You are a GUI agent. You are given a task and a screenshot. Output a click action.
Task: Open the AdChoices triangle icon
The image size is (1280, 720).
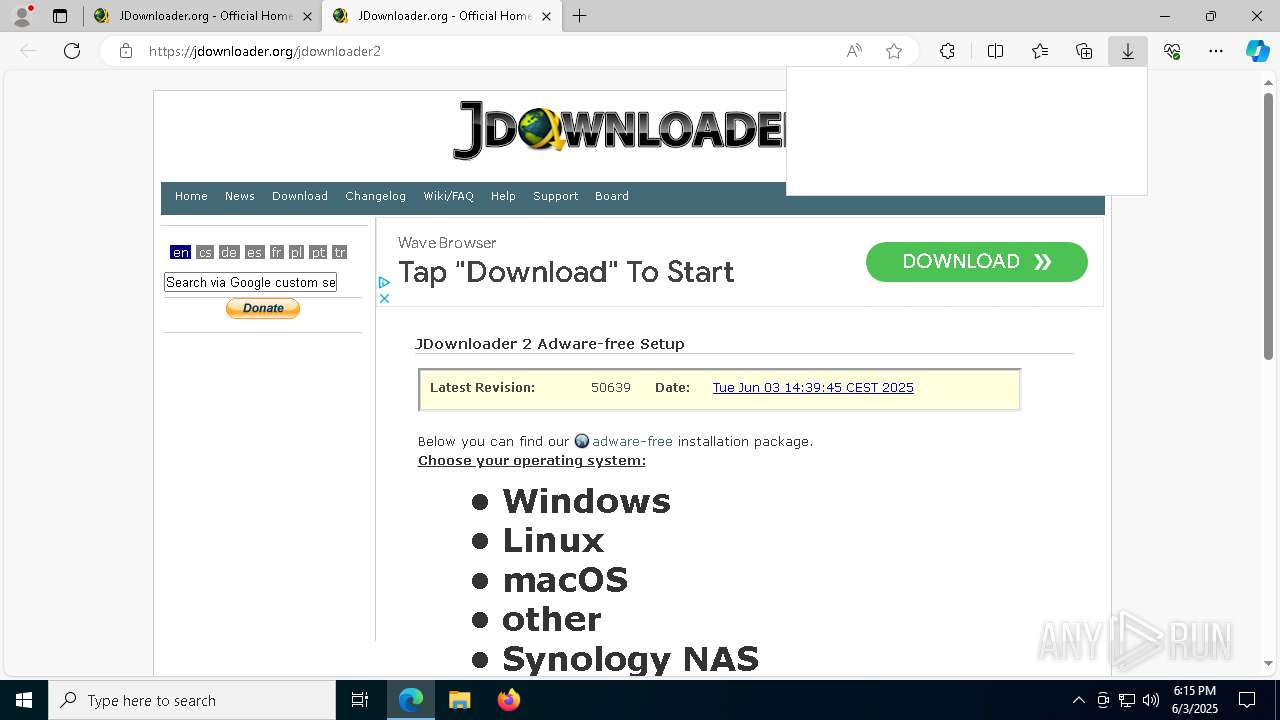(x=384, y=283)
